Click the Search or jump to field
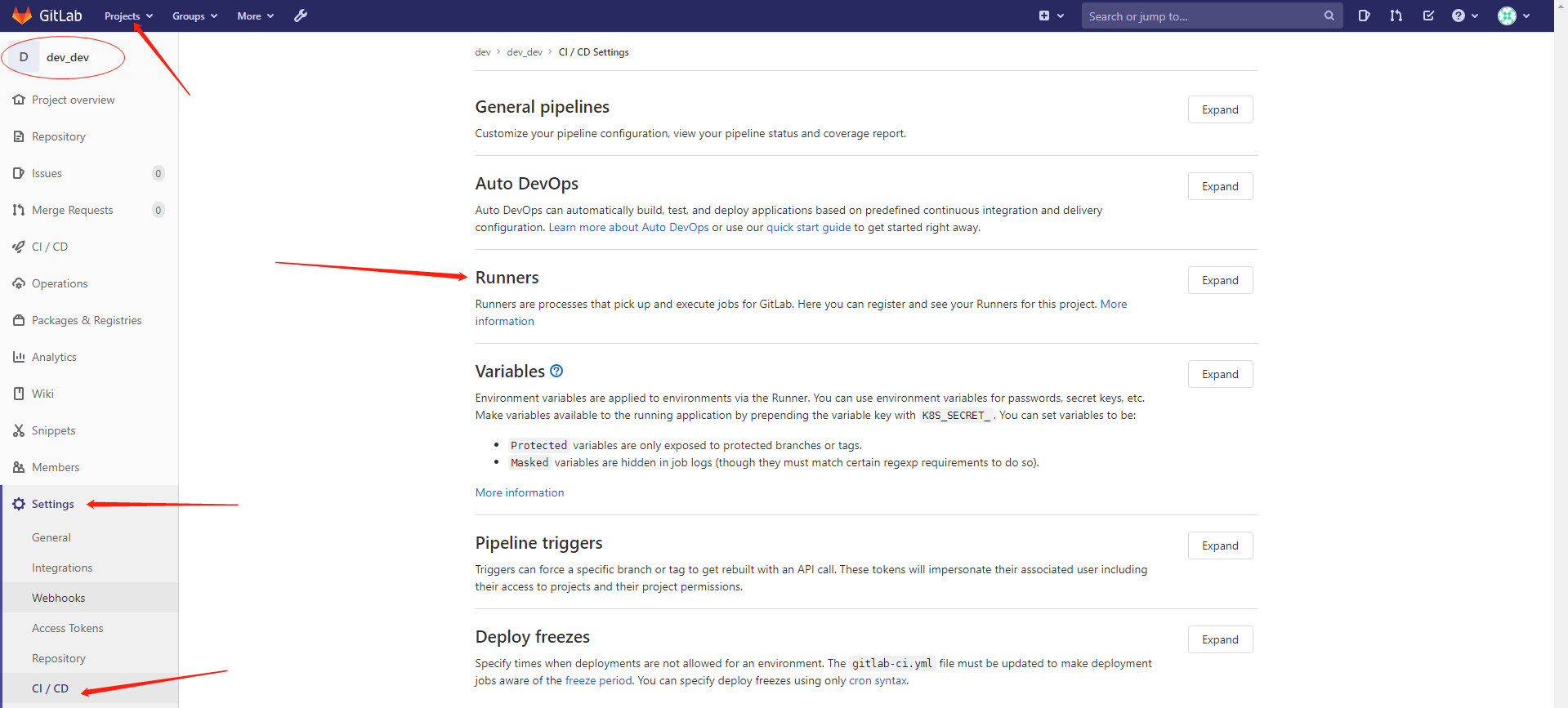1568x708 pixels. point(1212,16)
